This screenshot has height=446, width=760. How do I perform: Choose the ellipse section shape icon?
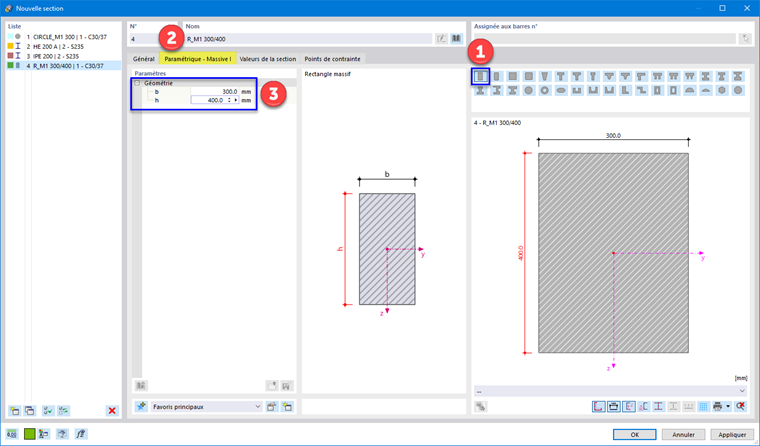561,90
